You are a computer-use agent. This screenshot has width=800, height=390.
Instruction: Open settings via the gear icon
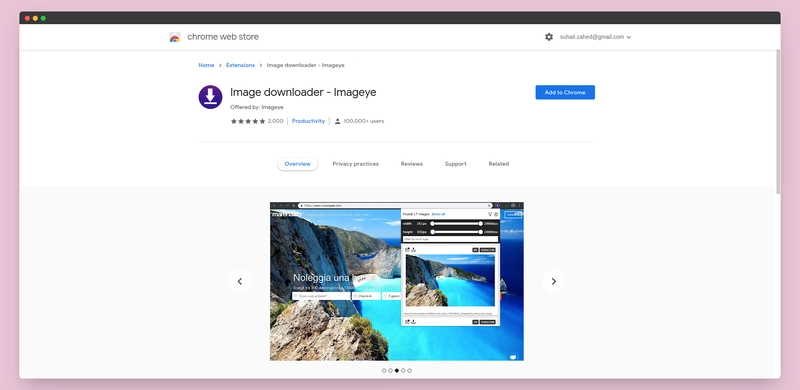tap(549, 37)
